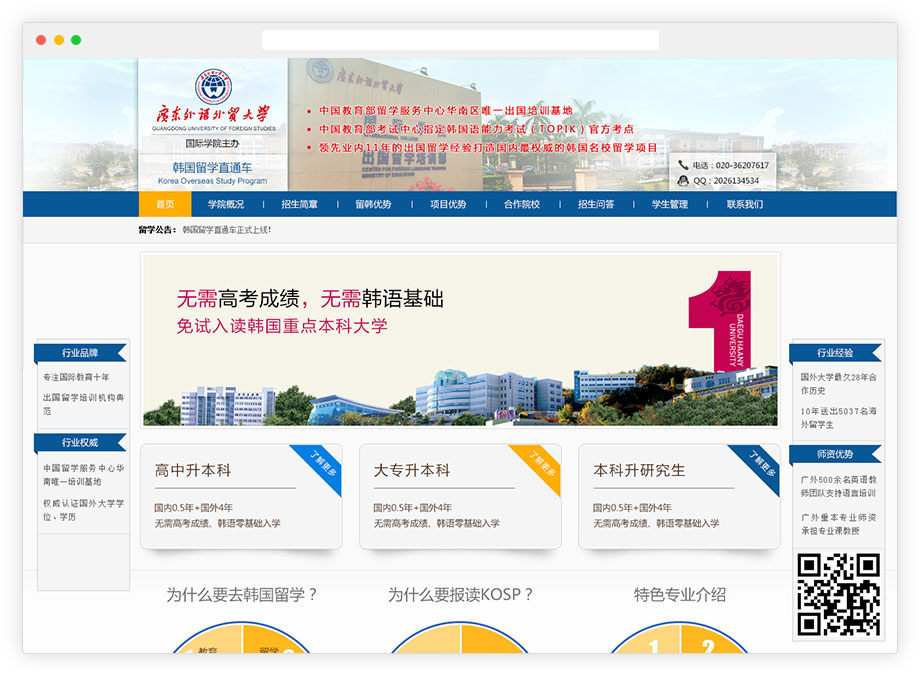Click the text 广外500余名英语教师团队支持语言培训
Screen dimensions: 920x676
point(838,486)
